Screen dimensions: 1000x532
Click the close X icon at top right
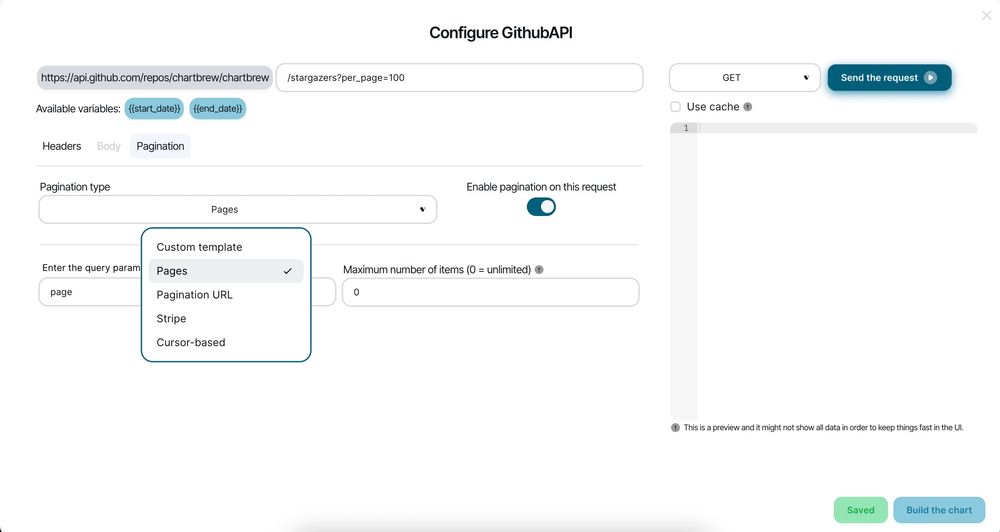(987, 15)
